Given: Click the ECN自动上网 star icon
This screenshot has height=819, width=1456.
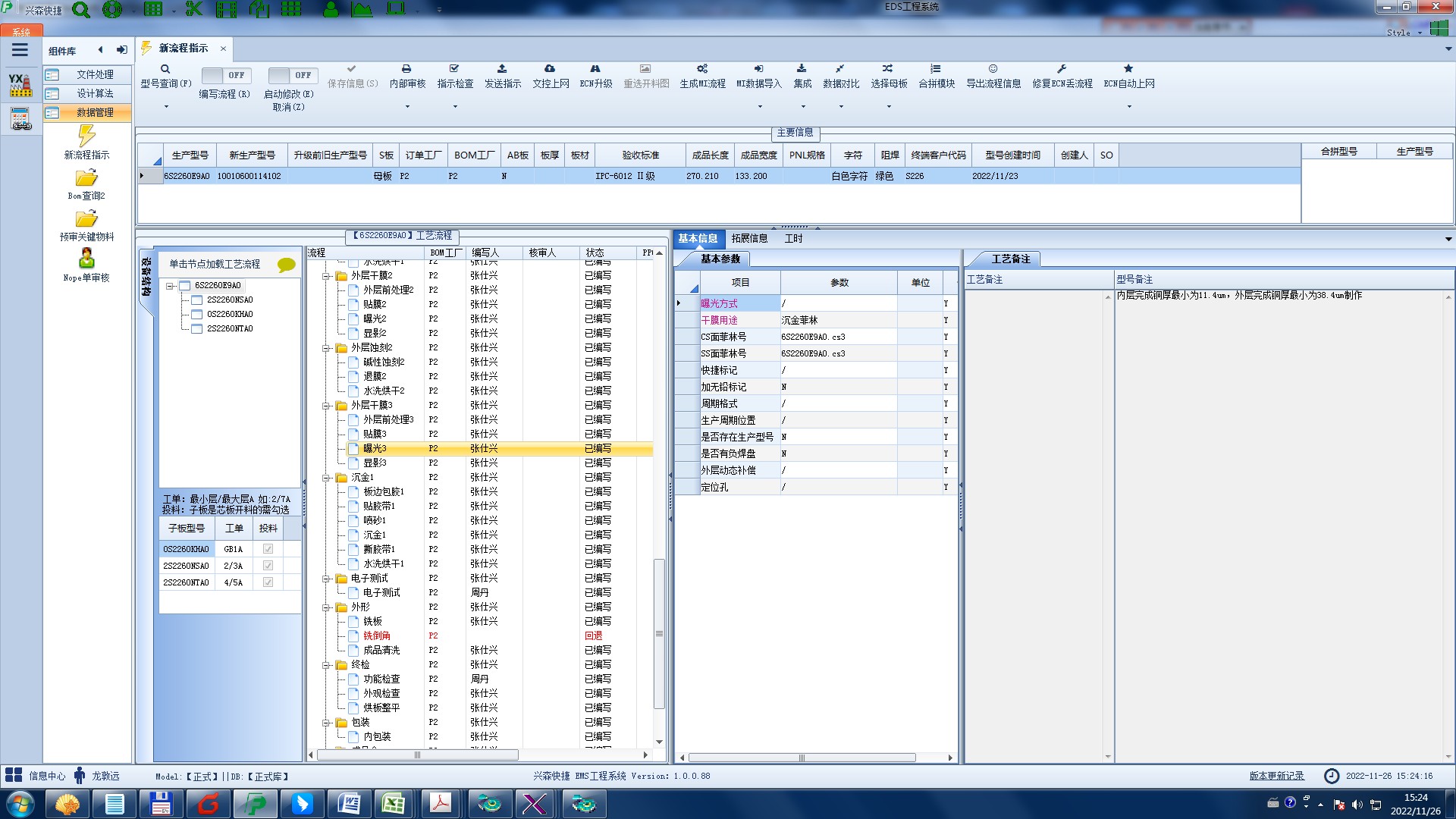Looking at the screenshot, I should click(1128, 69).
